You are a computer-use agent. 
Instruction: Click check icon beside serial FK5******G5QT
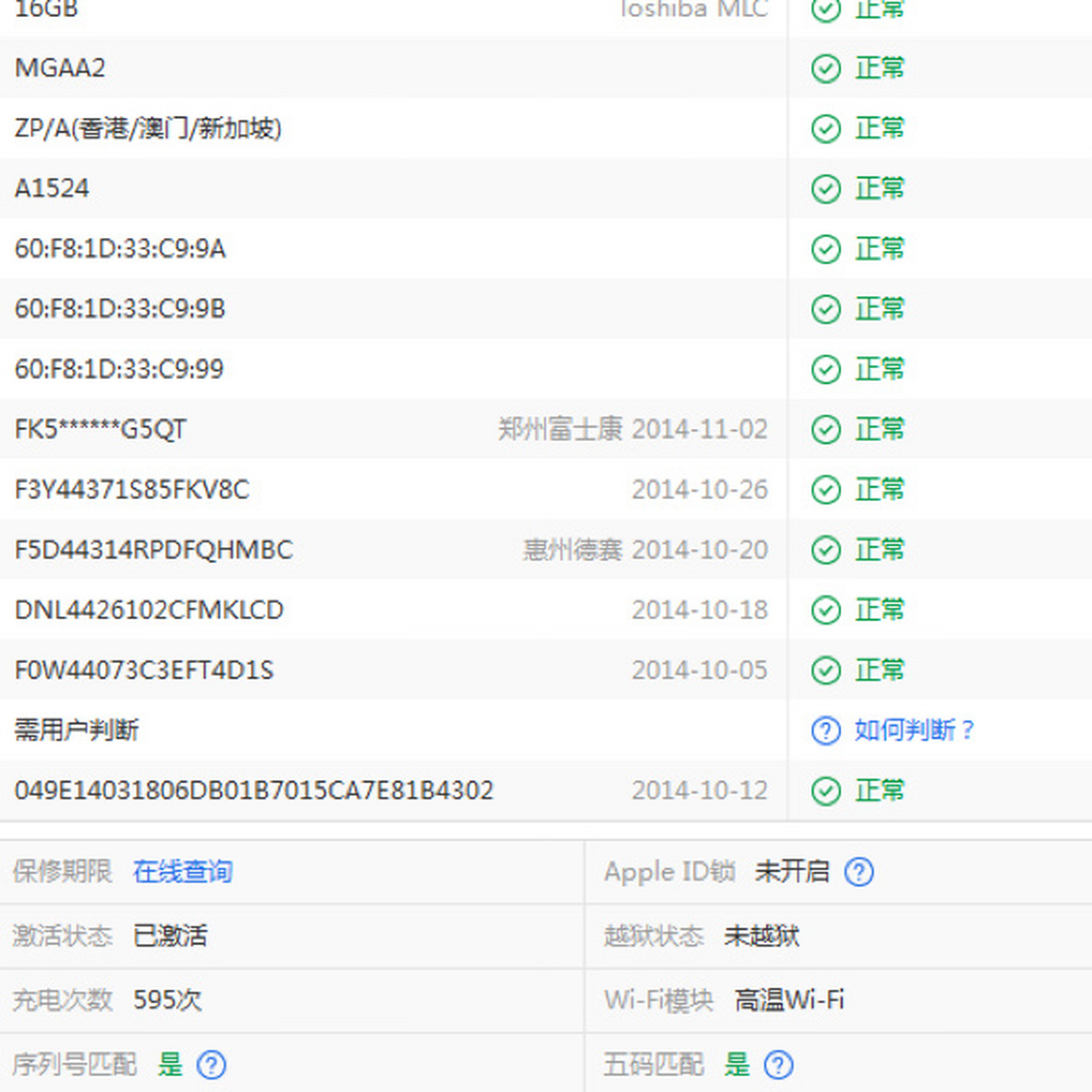point(825,430)
